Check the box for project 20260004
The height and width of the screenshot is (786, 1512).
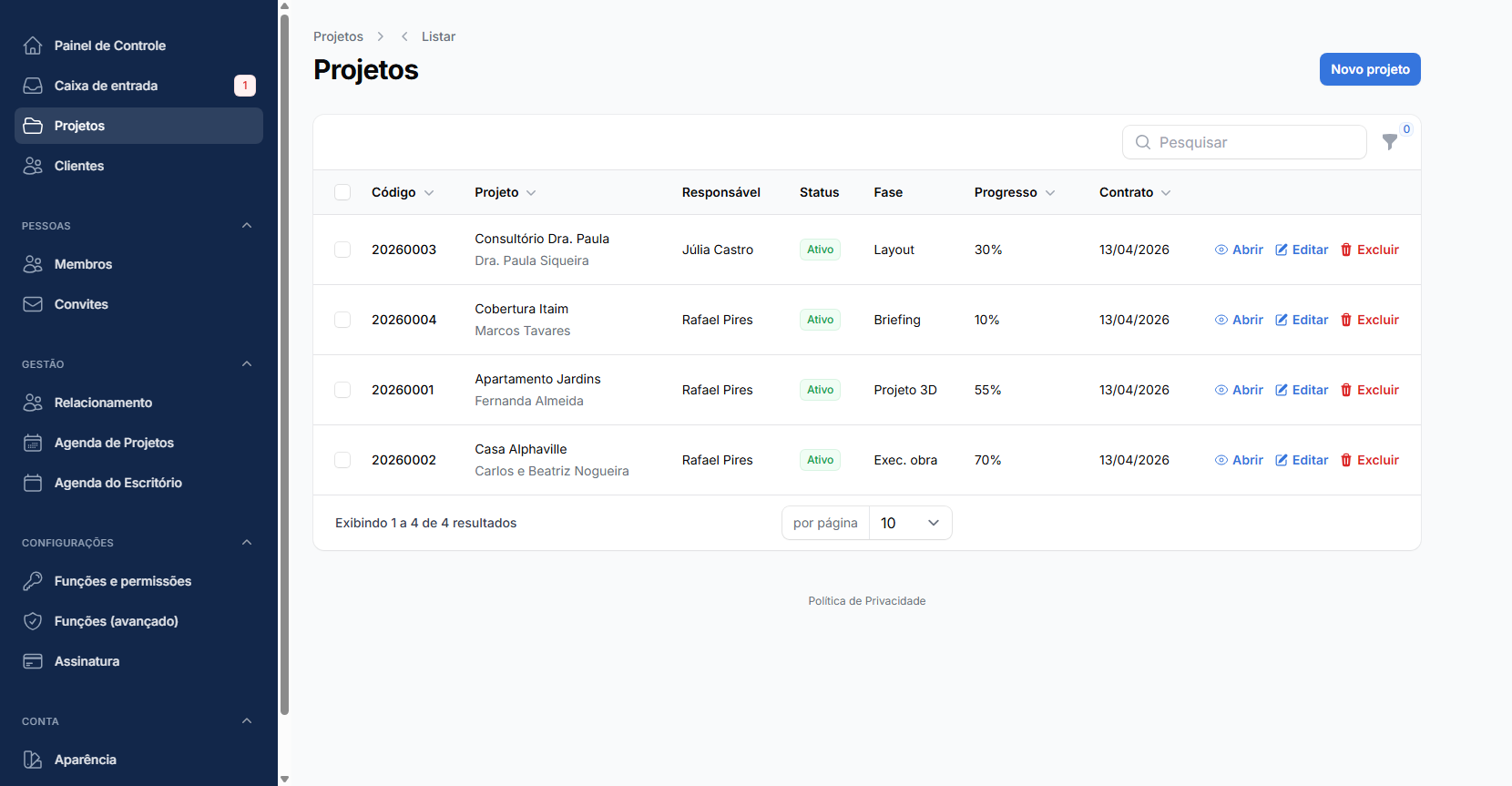coord(342,320)
